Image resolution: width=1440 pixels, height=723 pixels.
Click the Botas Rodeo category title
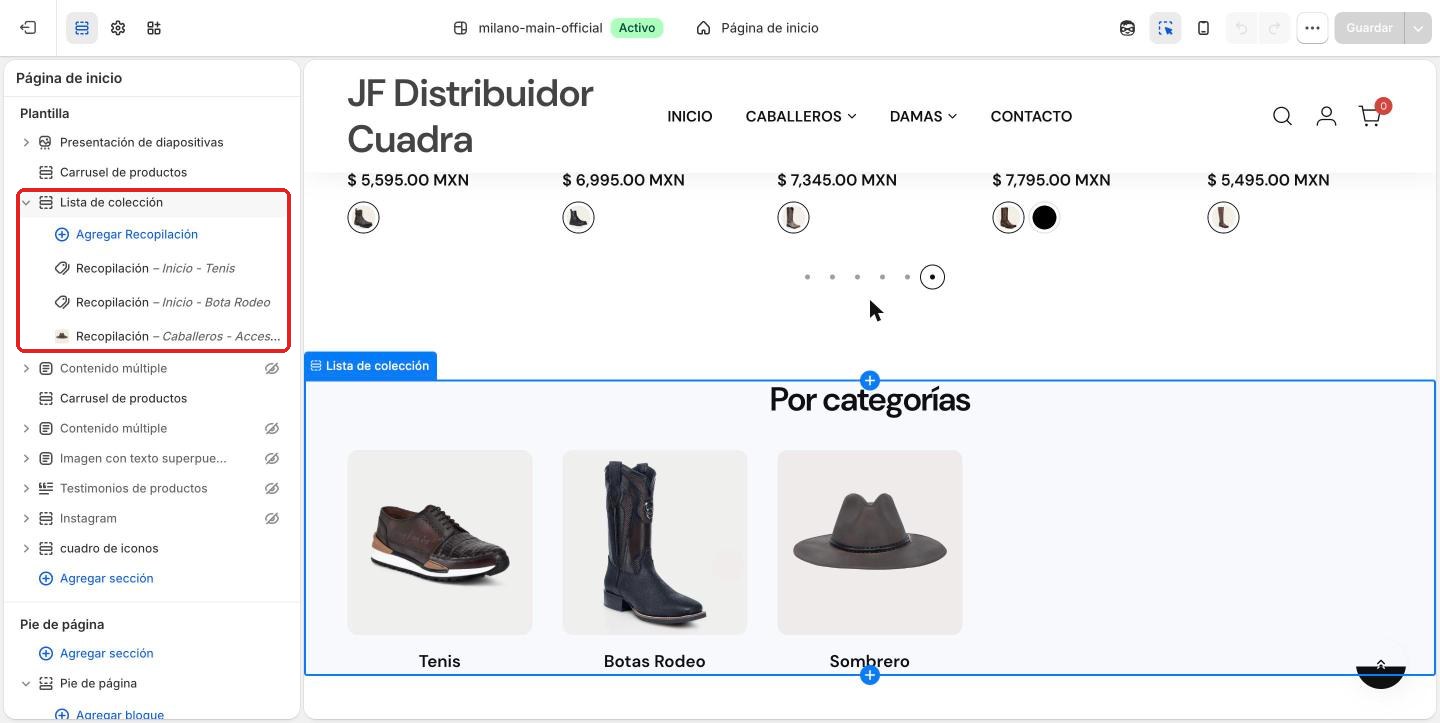click(655, 661)
